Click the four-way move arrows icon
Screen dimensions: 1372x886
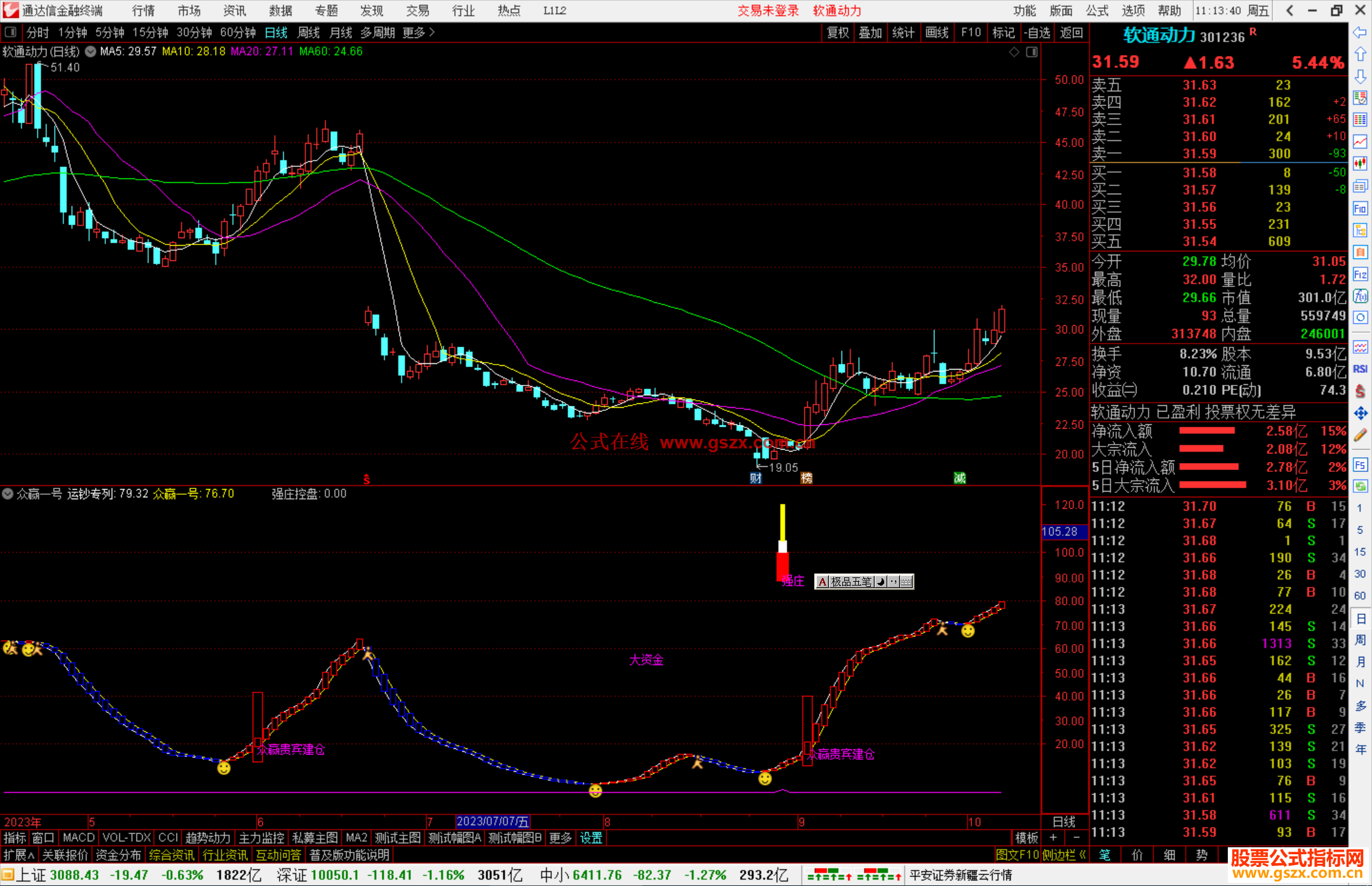(1360, 413)
